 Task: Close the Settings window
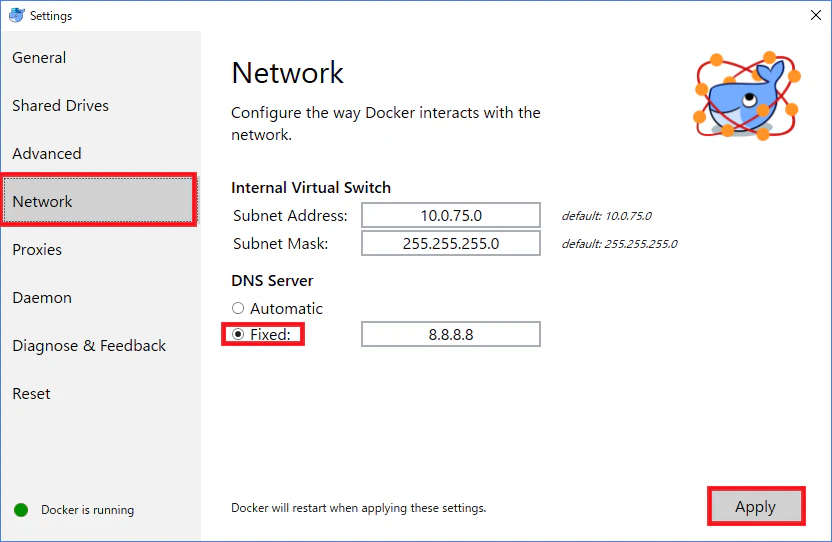pos(816,15)
